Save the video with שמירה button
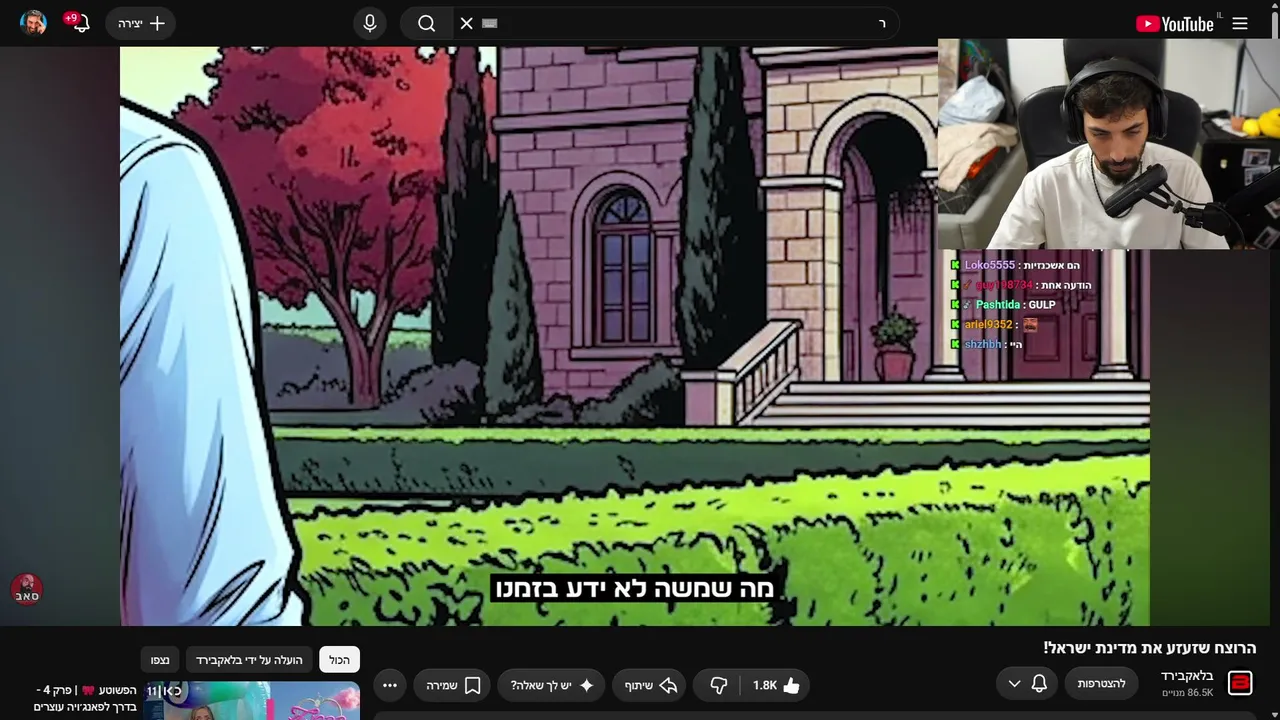Image resolution: width=1280 pixels, height=720 pixels. tap(451, 685)
